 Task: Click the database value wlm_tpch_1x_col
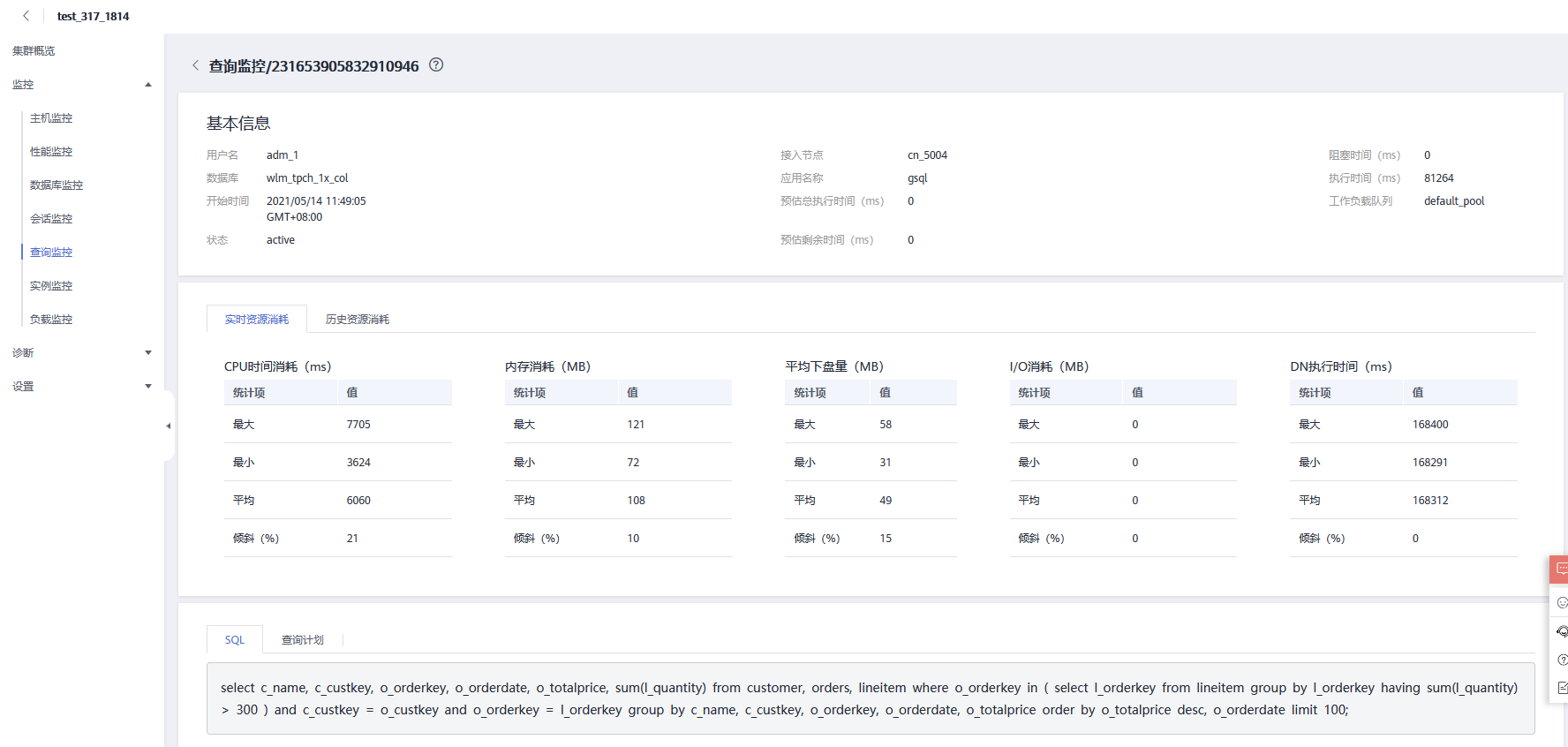tap(307, 178)
